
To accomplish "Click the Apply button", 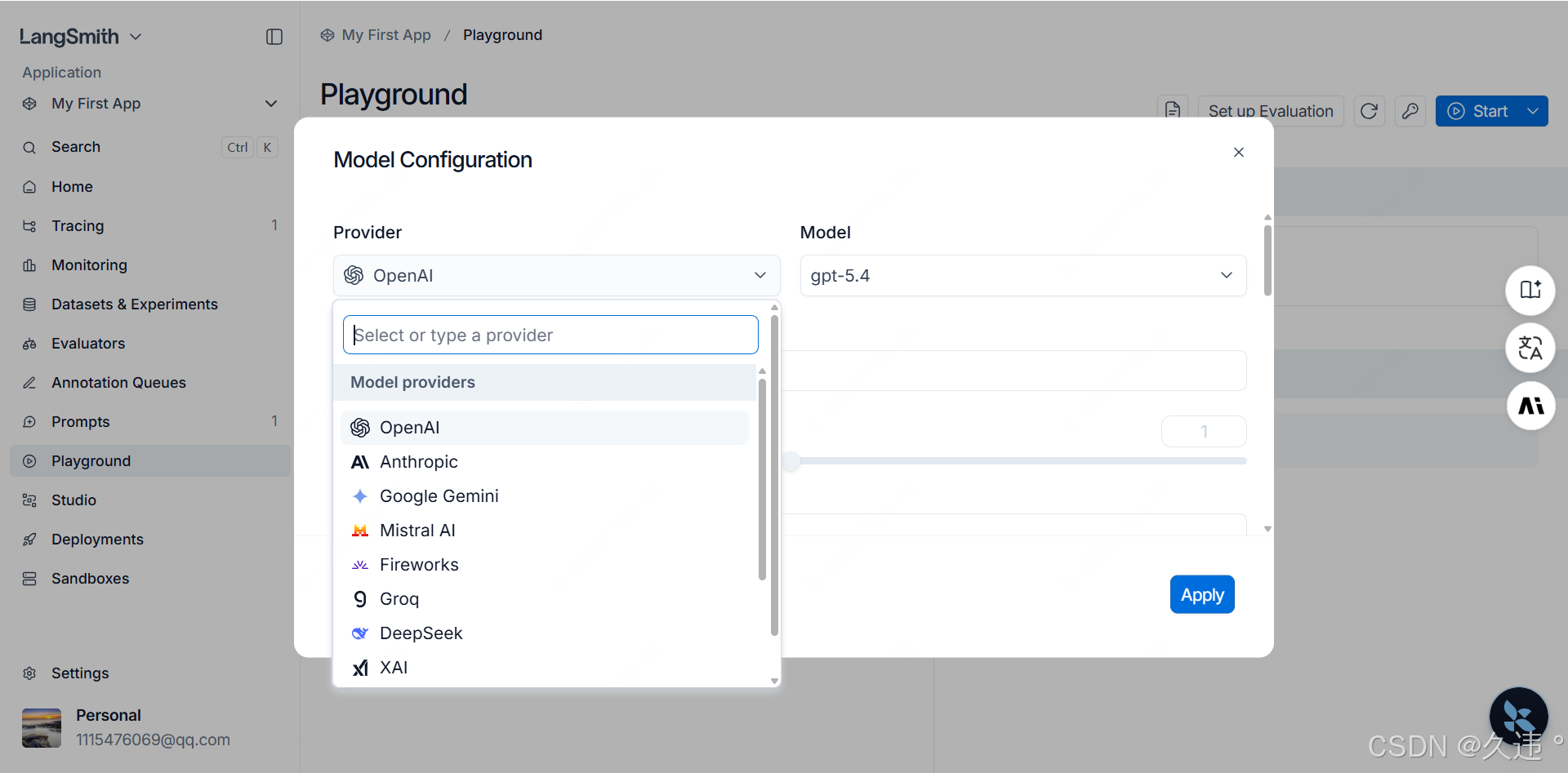I will (x=1202, y=595).
